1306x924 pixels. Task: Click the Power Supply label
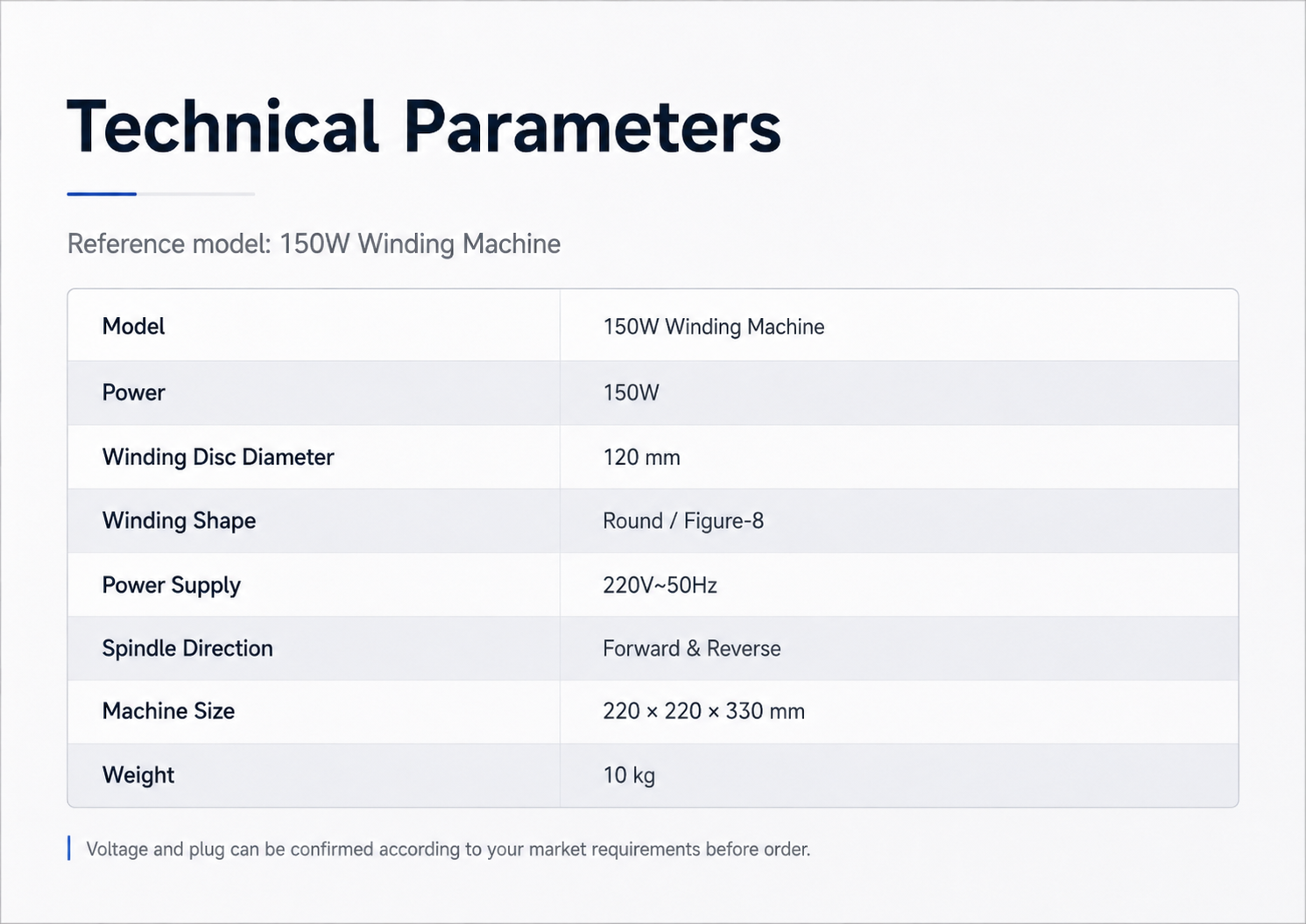click(171, 585)
